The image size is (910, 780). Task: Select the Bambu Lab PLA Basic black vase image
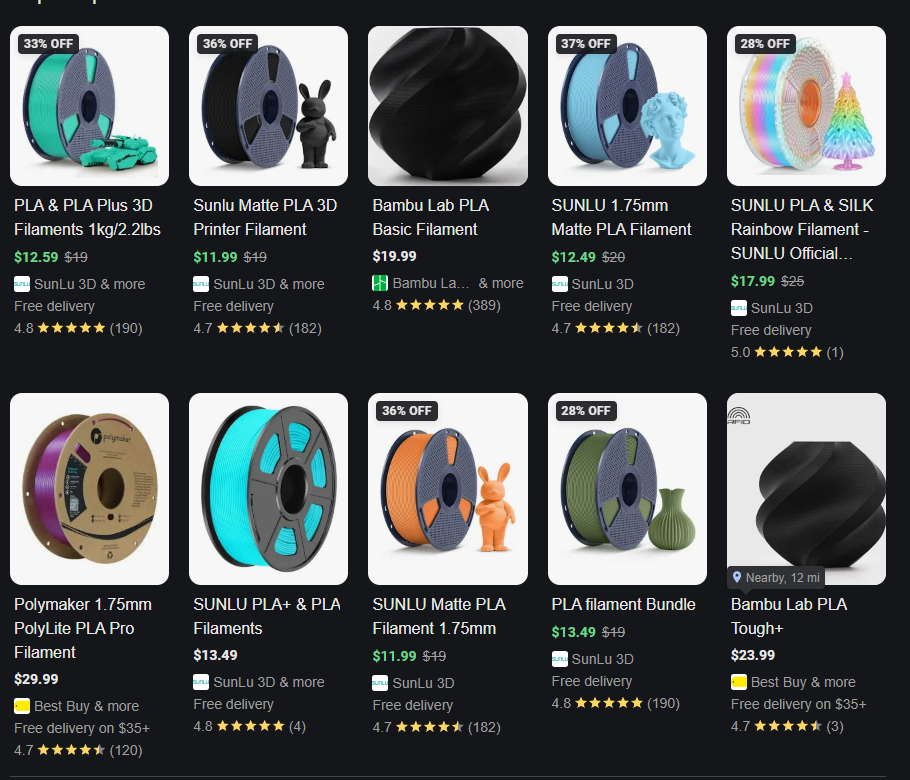pyautogui.click(x=448, y=106)
